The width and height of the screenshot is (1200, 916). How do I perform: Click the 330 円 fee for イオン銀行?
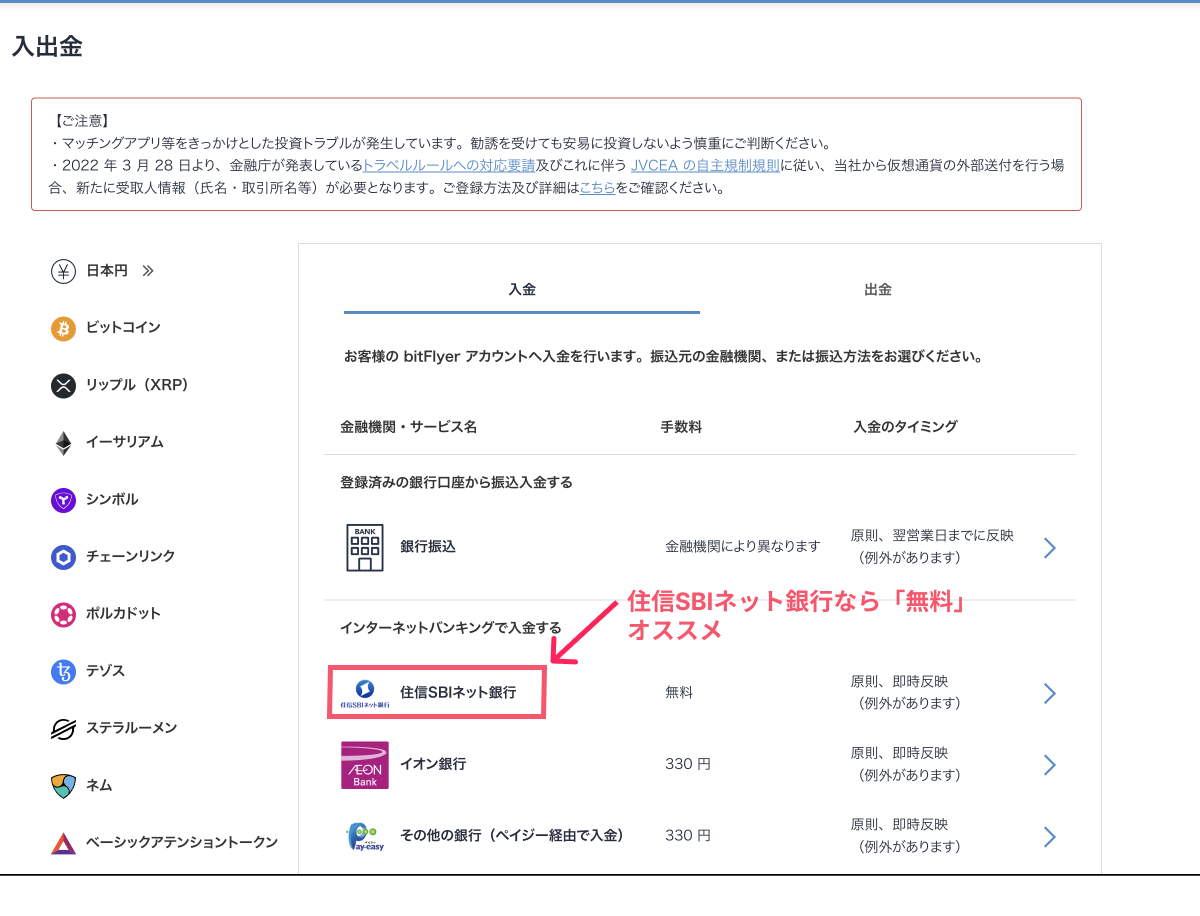688,764
